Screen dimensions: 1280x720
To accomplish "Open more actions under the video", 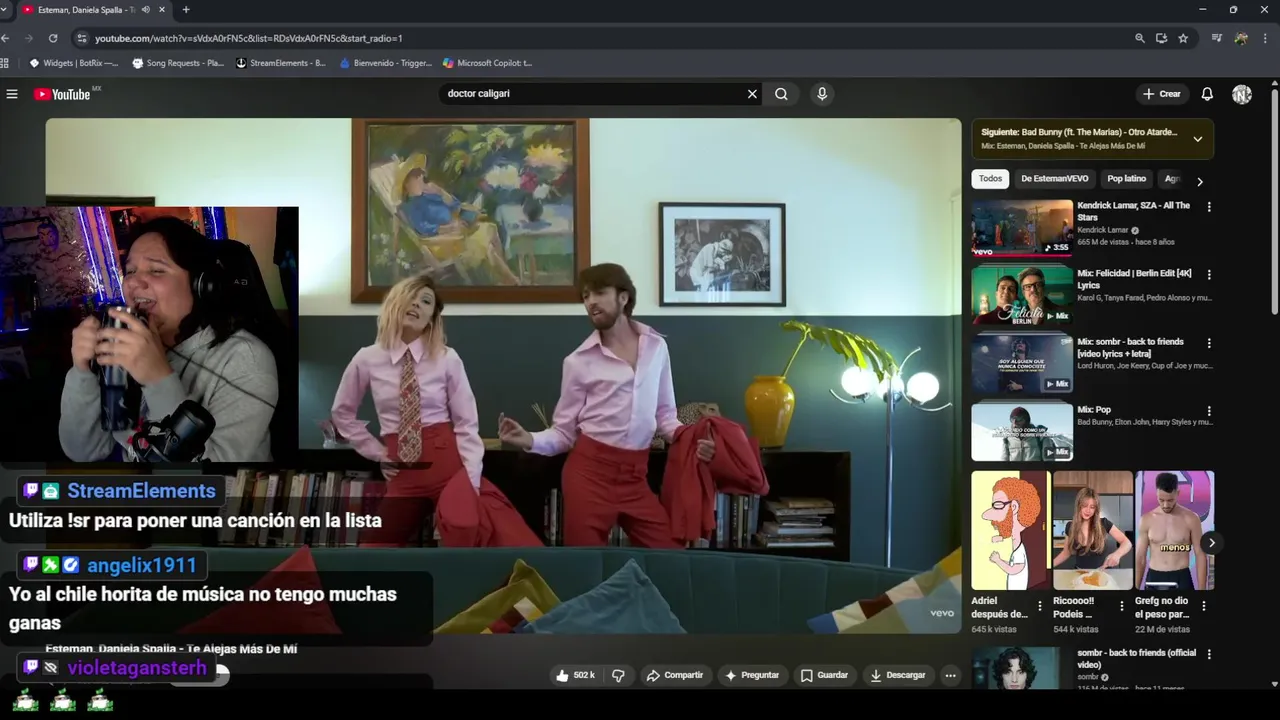I will coord(951,675).
